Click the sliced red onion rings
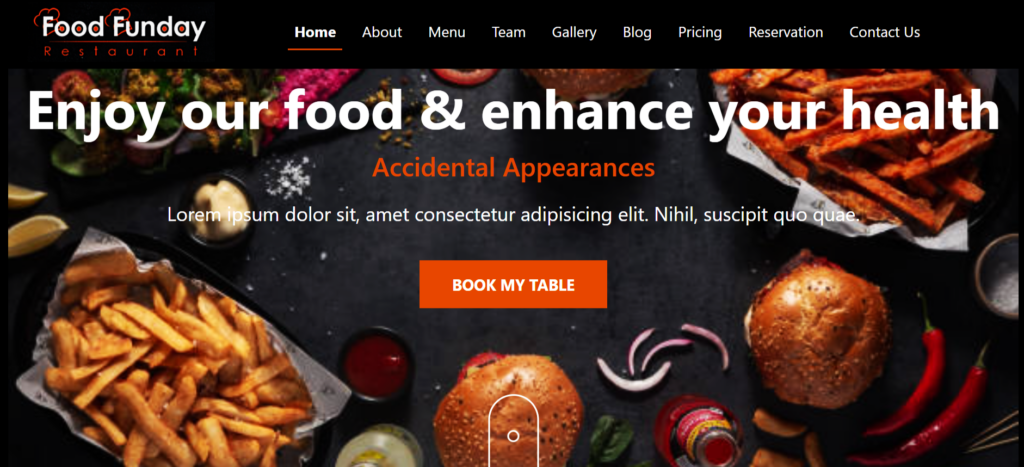The width and height of the screenshot is (1024, 467). tap(662, 357)
